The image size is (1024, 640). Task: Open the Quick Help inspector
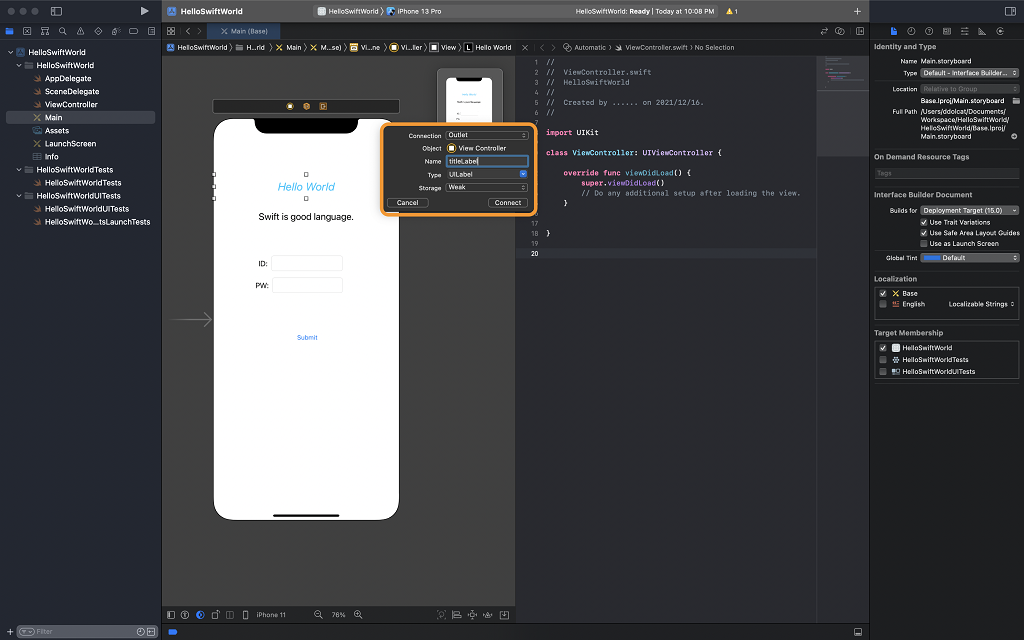click(929, 32)
